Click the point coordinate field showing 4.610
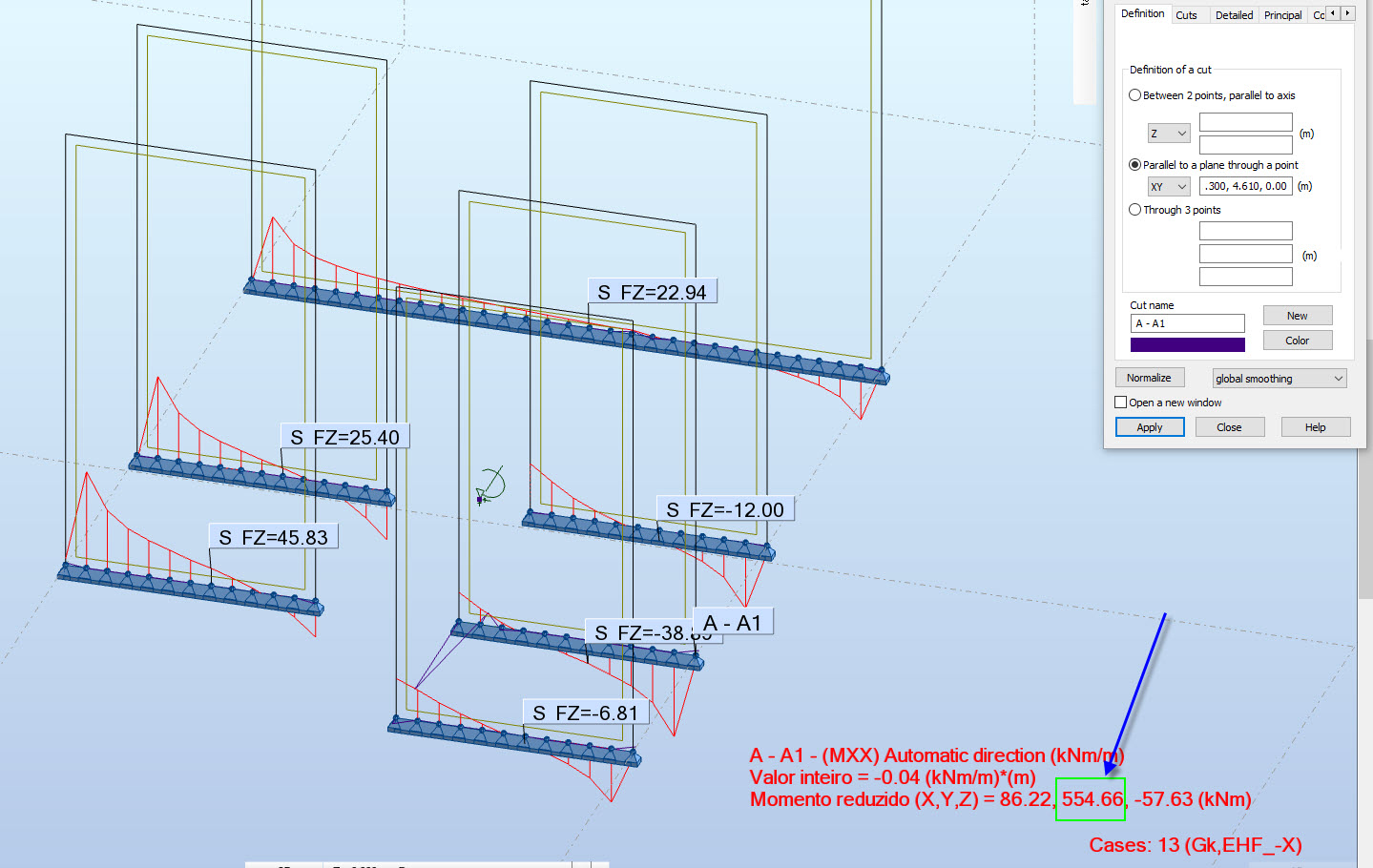This screenshot has width=1373, height=868. click(x=1245, y=187)
